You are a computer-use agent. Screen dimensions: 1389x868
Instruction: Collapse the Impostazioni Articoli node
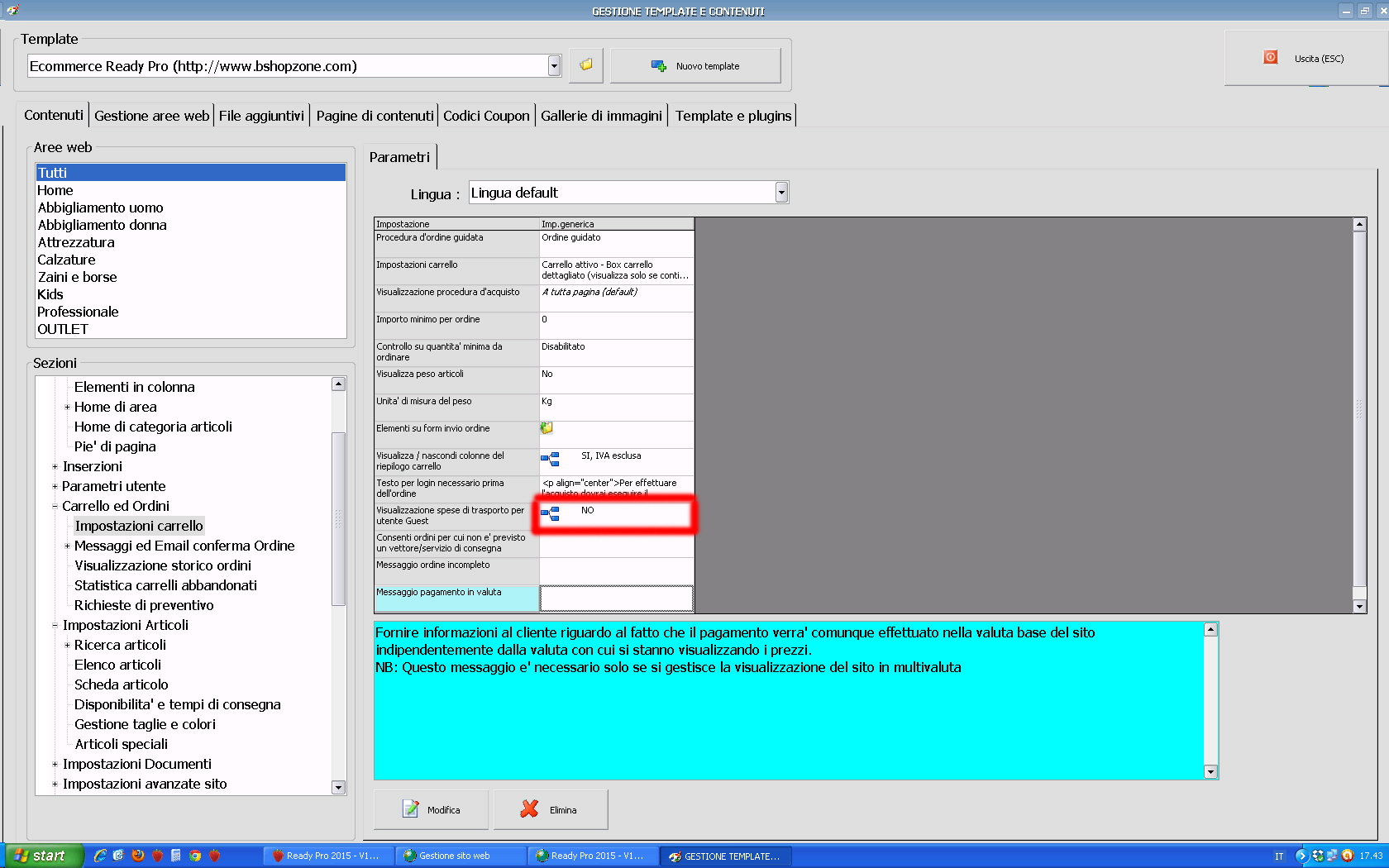coord(55,625)
